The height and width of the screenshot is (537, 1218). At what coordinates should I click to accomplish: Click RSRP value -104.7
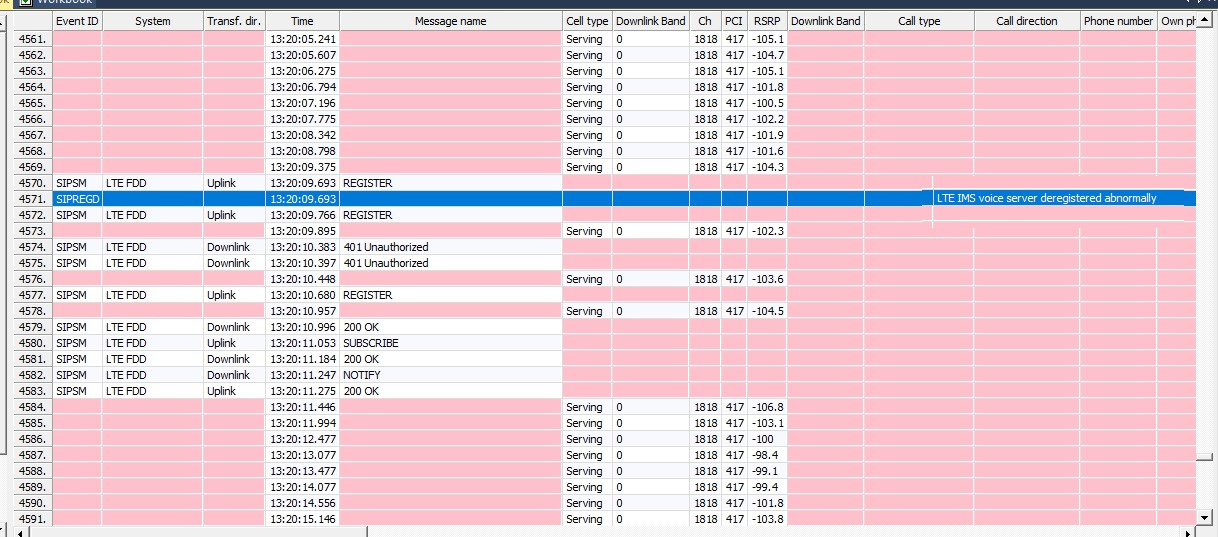(x=767, y=55)
